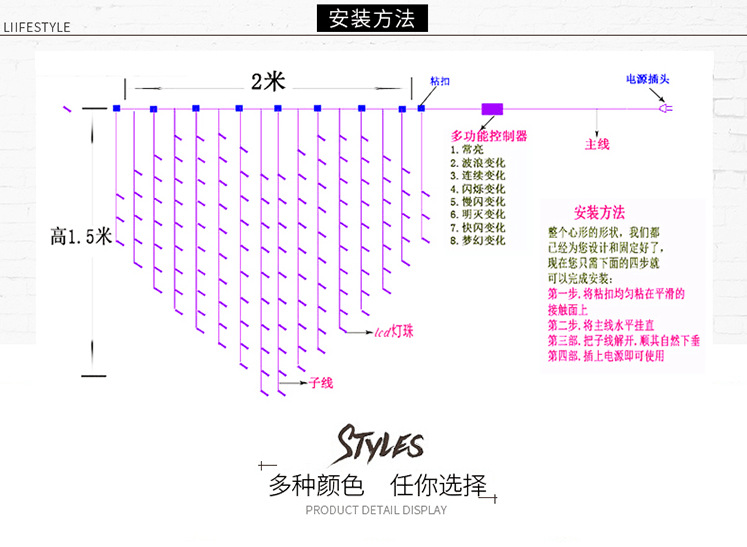Click the led灯珠 label
Image resolution: width=747 pixels, height=547 pixels.
394,331
